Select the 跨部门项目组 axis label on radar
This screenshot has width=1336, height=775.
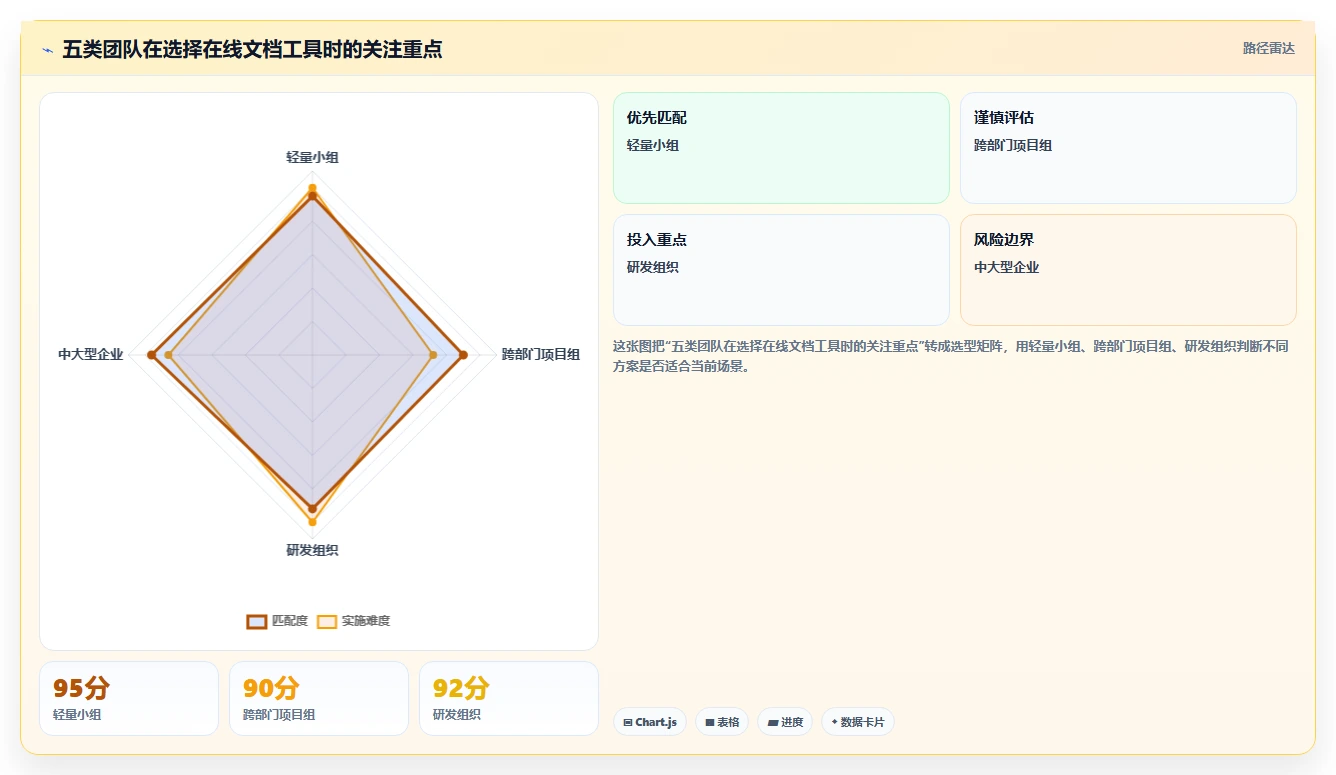[x=541, y=354]
